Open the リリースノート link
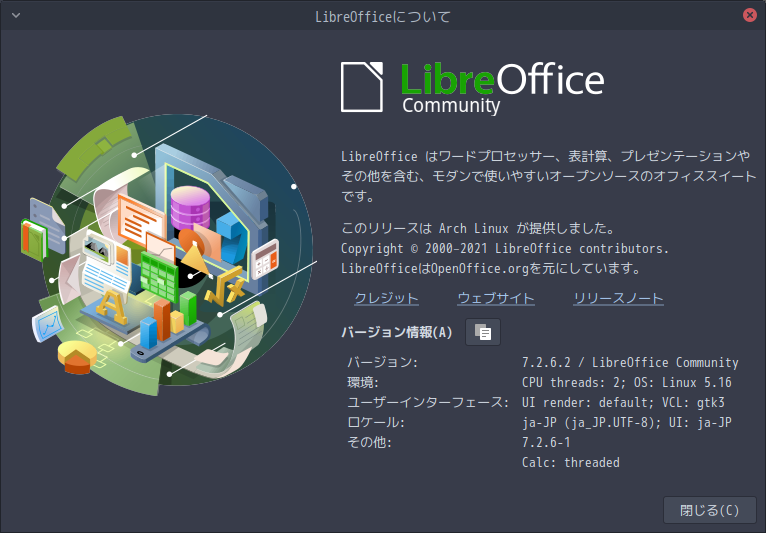 point(618,298)
